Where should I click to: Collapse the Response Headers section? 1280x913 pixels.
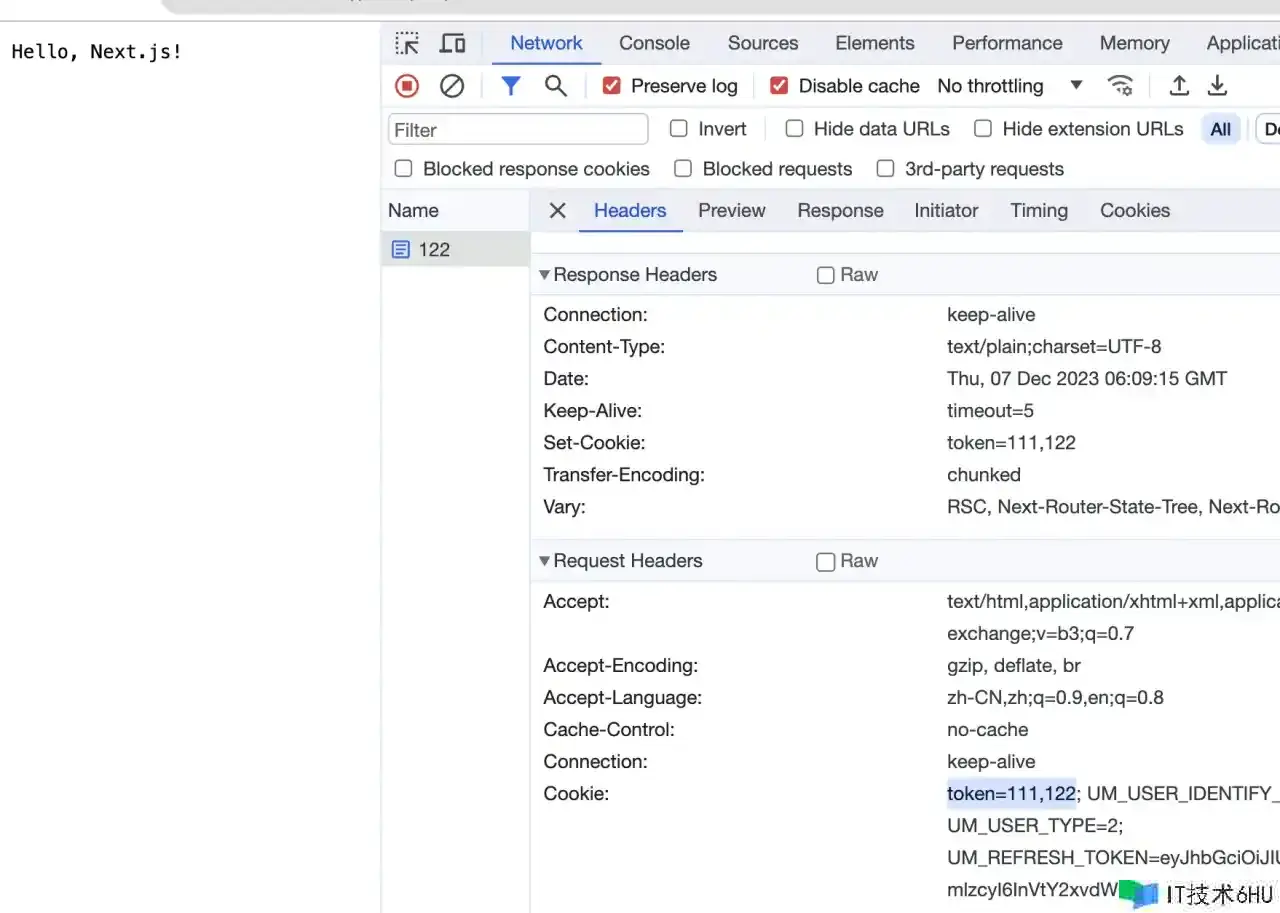545,275
